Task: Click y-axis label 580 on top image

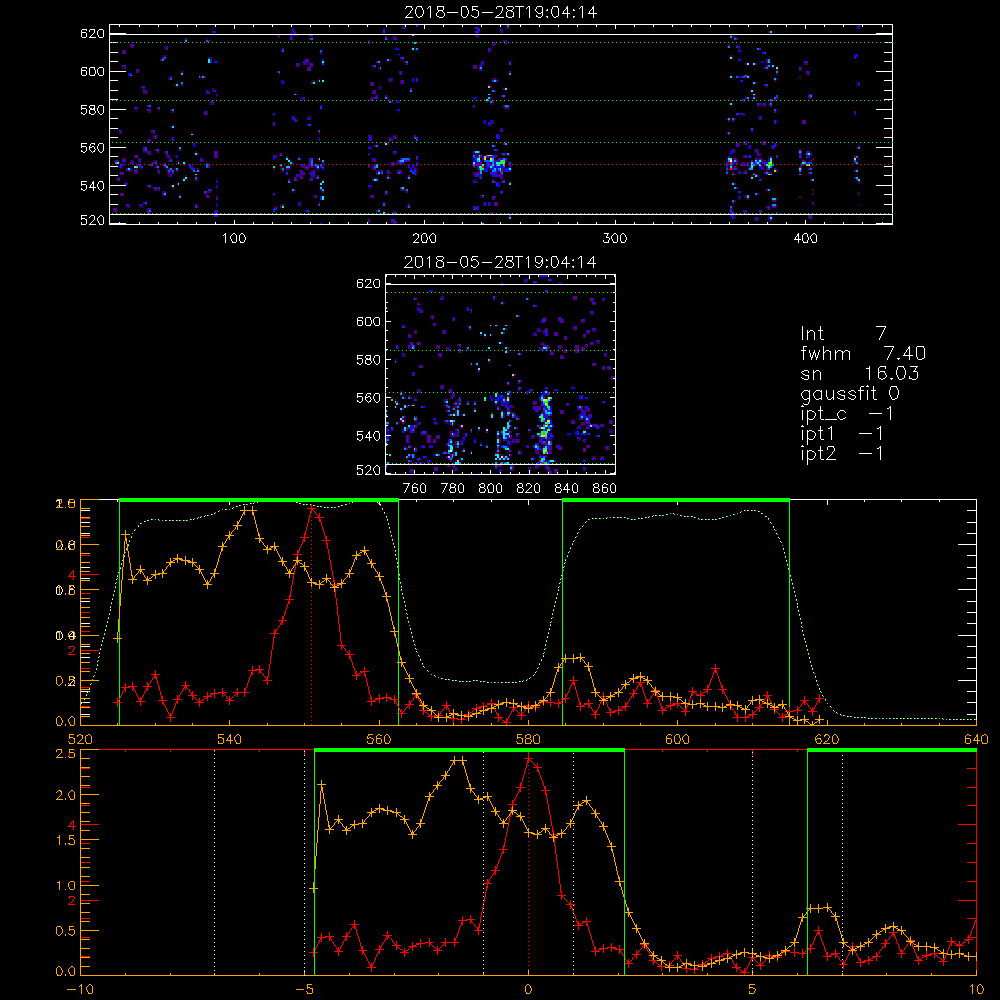Action: point(92,110)
